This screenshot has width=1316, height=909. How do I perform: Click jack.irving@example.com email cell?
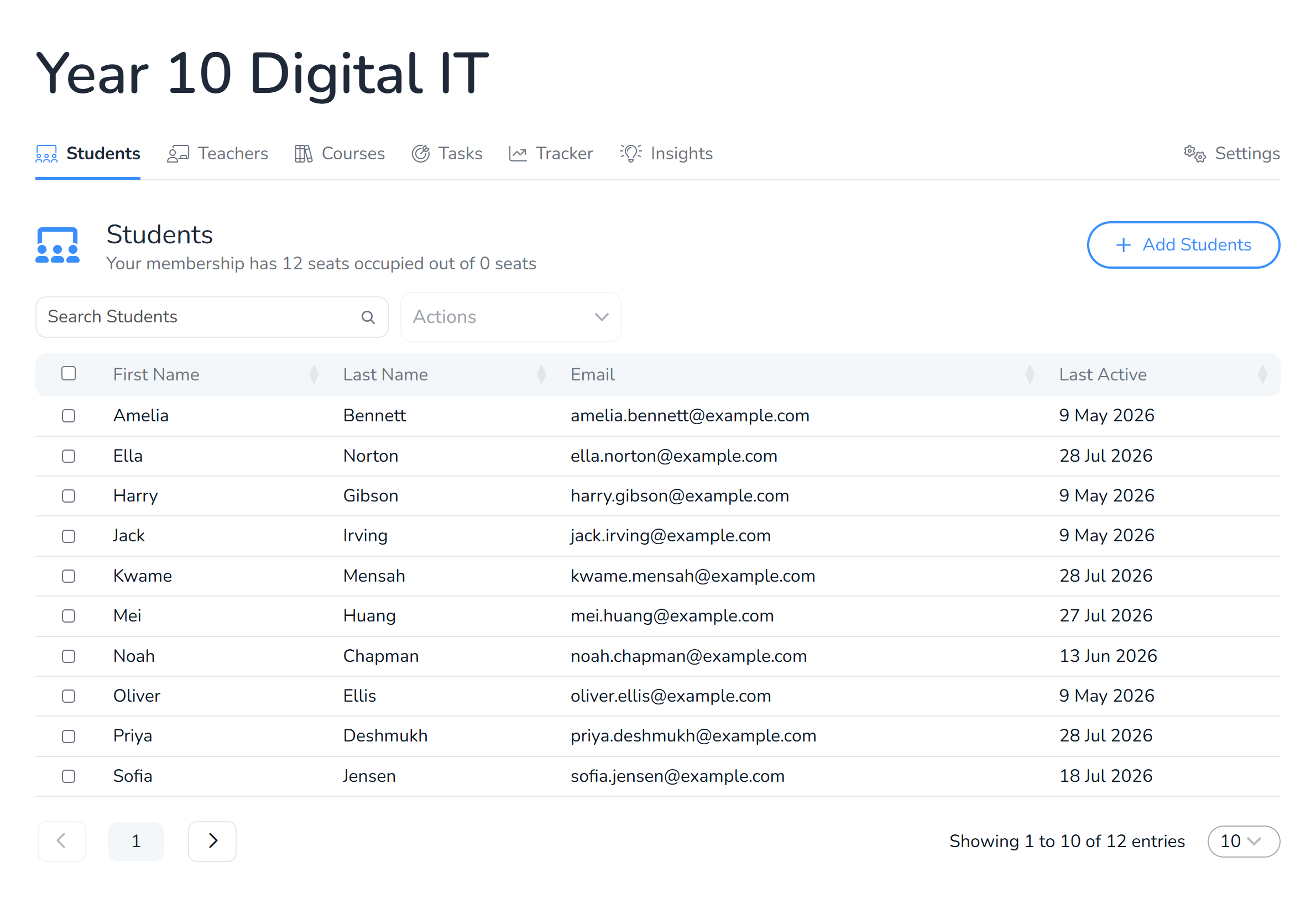pyautogui.click(x=670, y=536)
